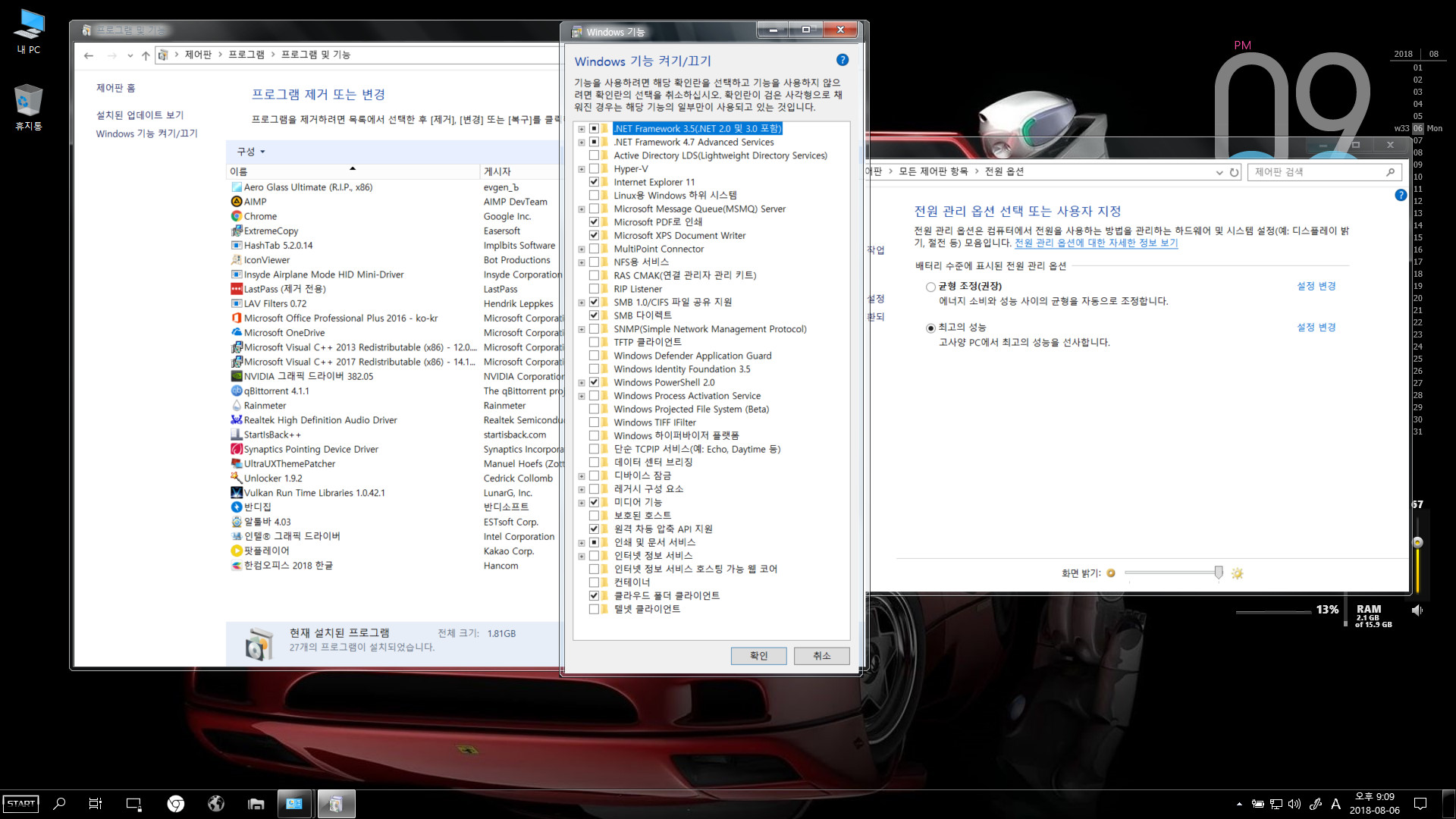Check the Linux용 Windows 하위 시스템 checkbox
Screen dimensions: 1456x819
(594, 196)
